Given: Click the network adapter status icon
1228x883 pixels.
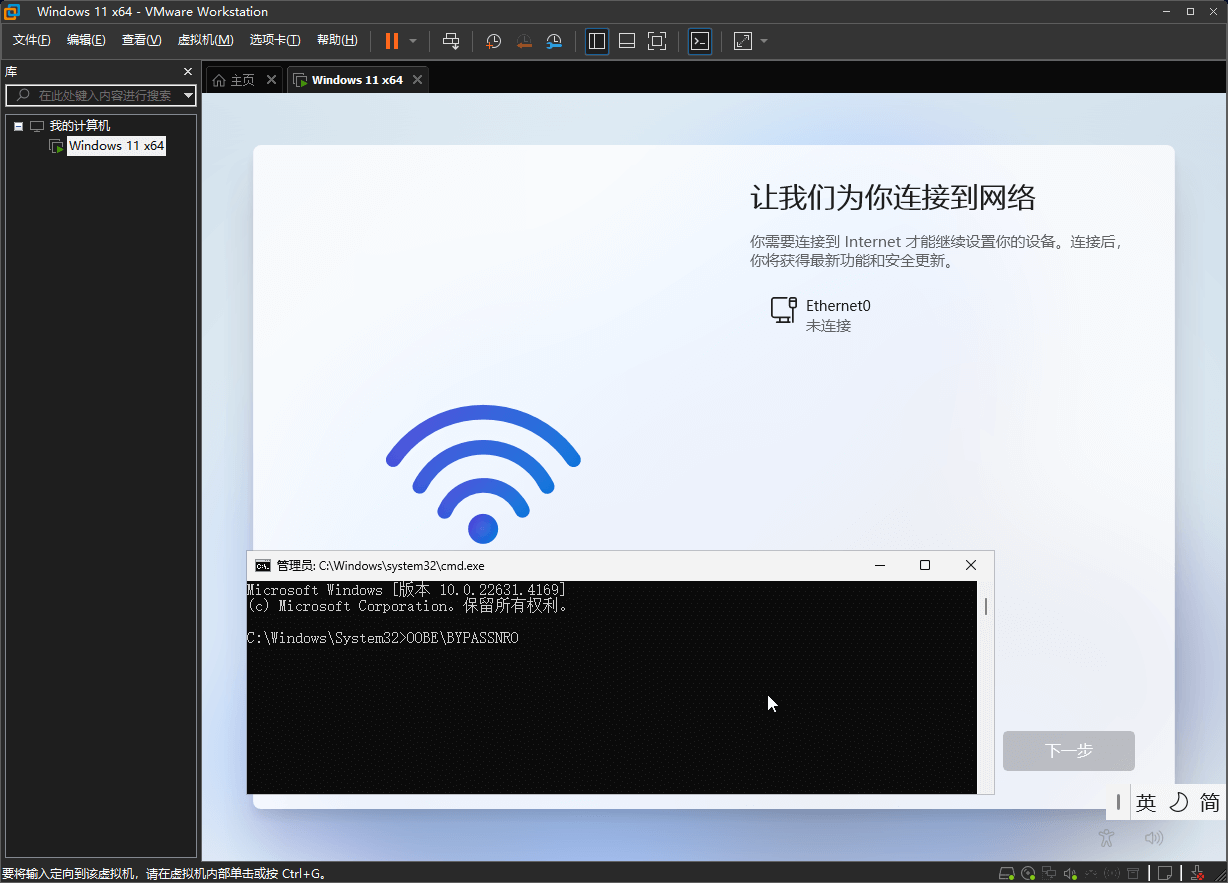Looking at the screenshot, I should point(1049,874).
